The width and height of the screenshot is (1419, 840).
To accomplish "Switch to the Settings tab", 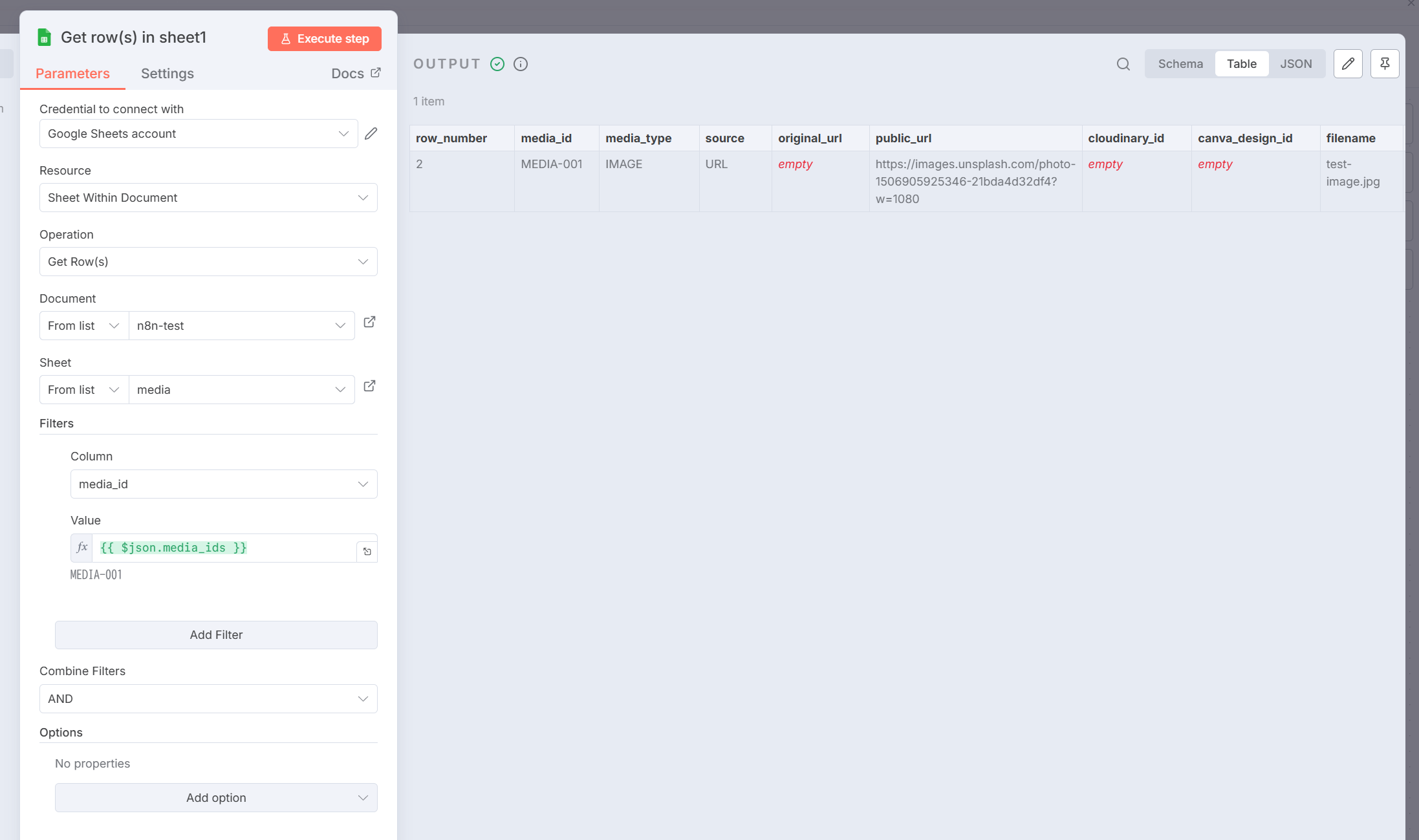I will pos(168,74).
